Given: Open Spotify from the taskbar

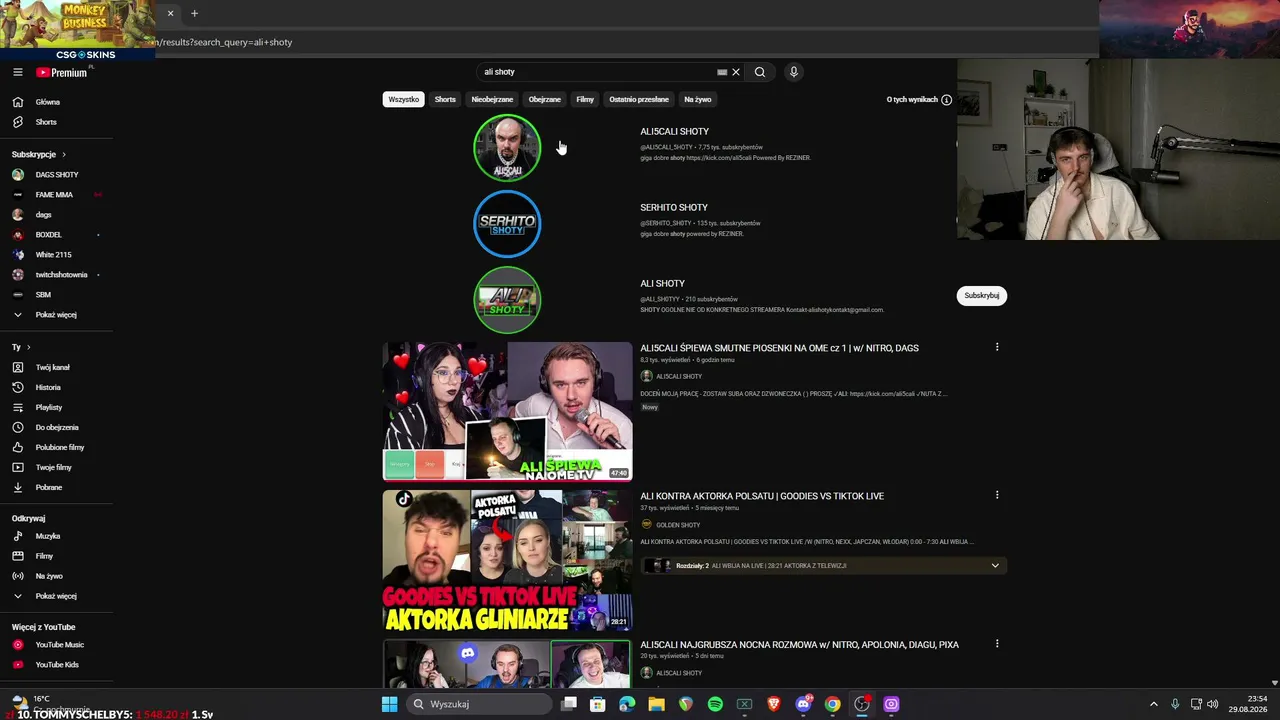Looking at the screenshot, I should coord(715,704).
